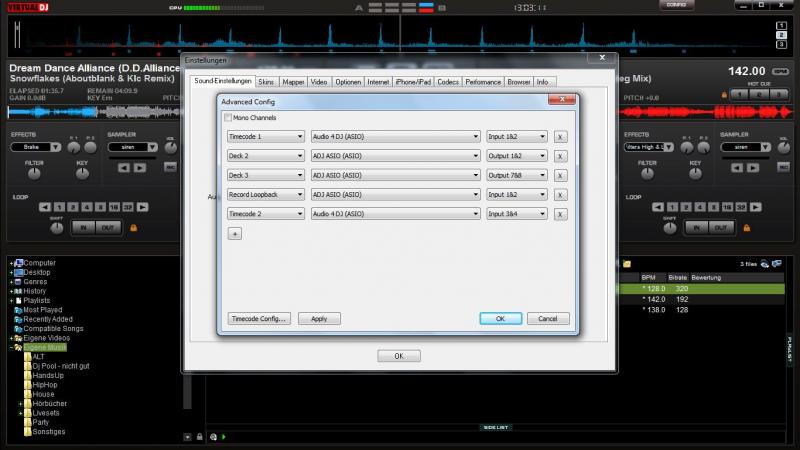
Task: Click the right deck pitch lock icon
Action: pos(724,95)
